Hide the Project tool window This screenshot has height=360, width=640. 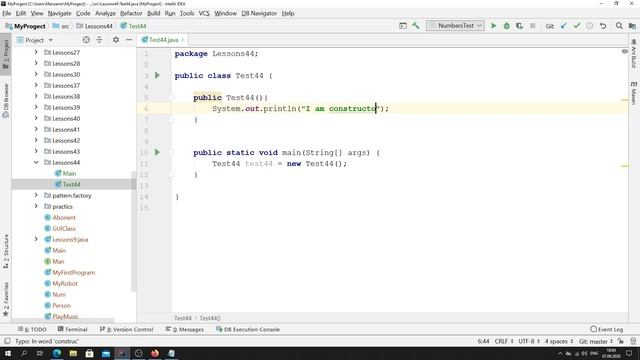tap(129, 40)
